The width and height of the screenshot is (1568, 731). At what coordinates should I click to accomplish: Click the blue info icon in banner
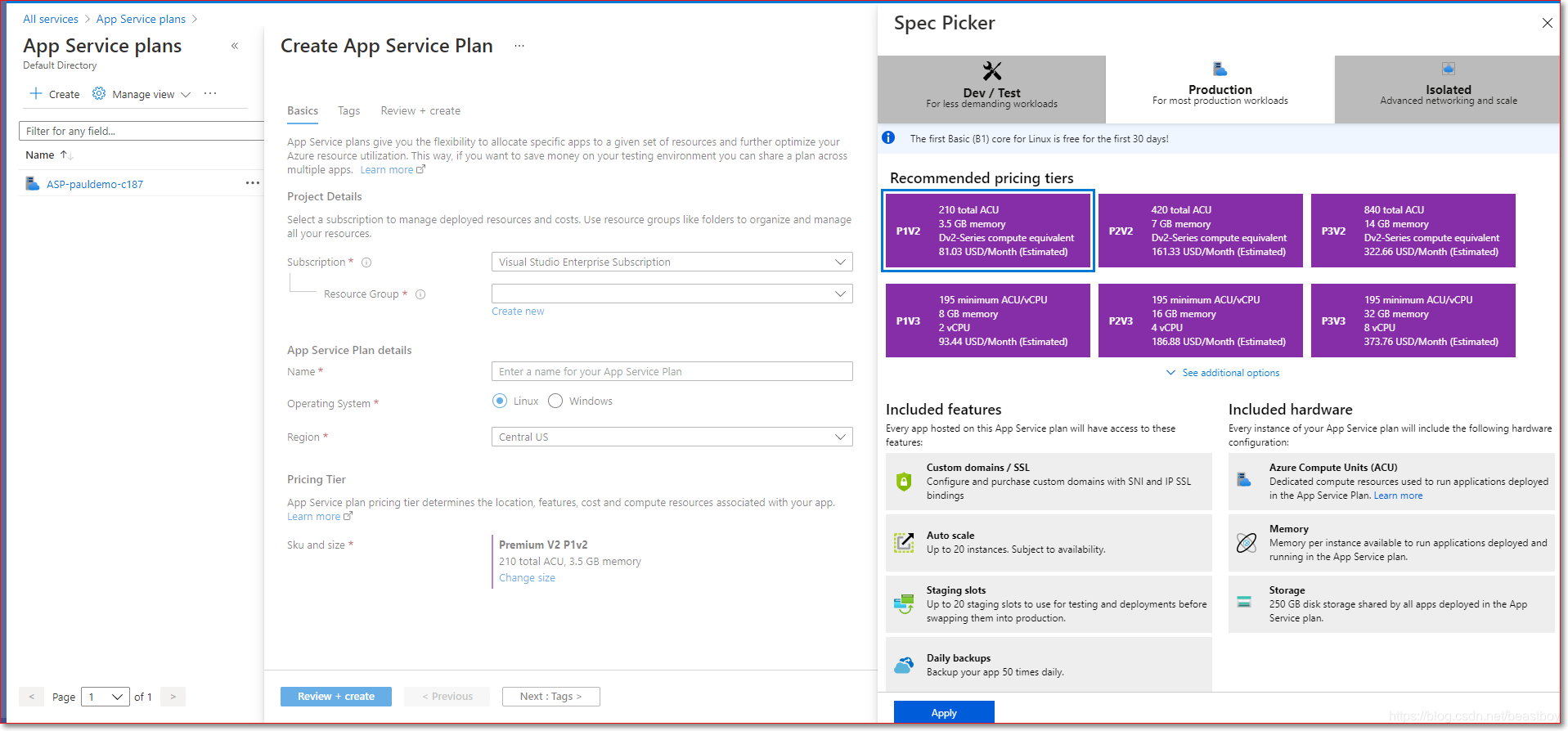(x=888, y=138)
